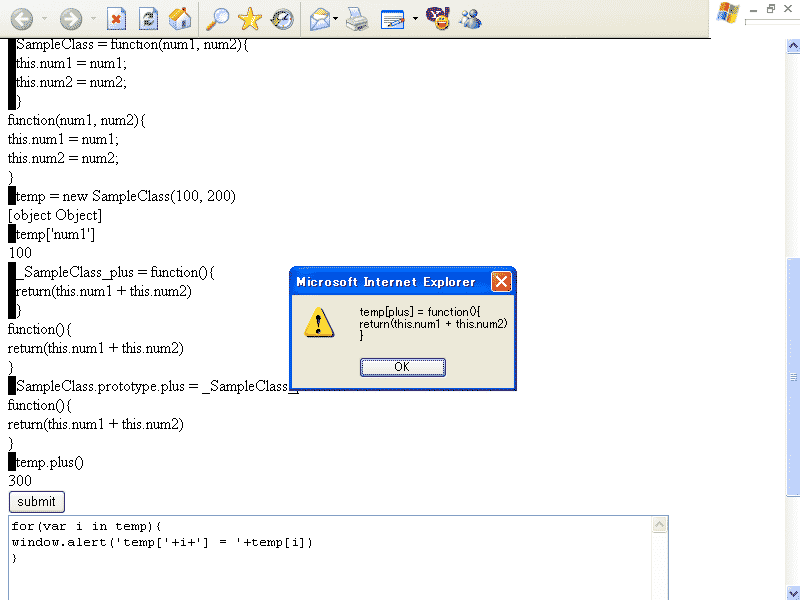Viewport: 800px width, 600px height.
Task: Click the page scrollbar down arrow
Action: point(793,593)
